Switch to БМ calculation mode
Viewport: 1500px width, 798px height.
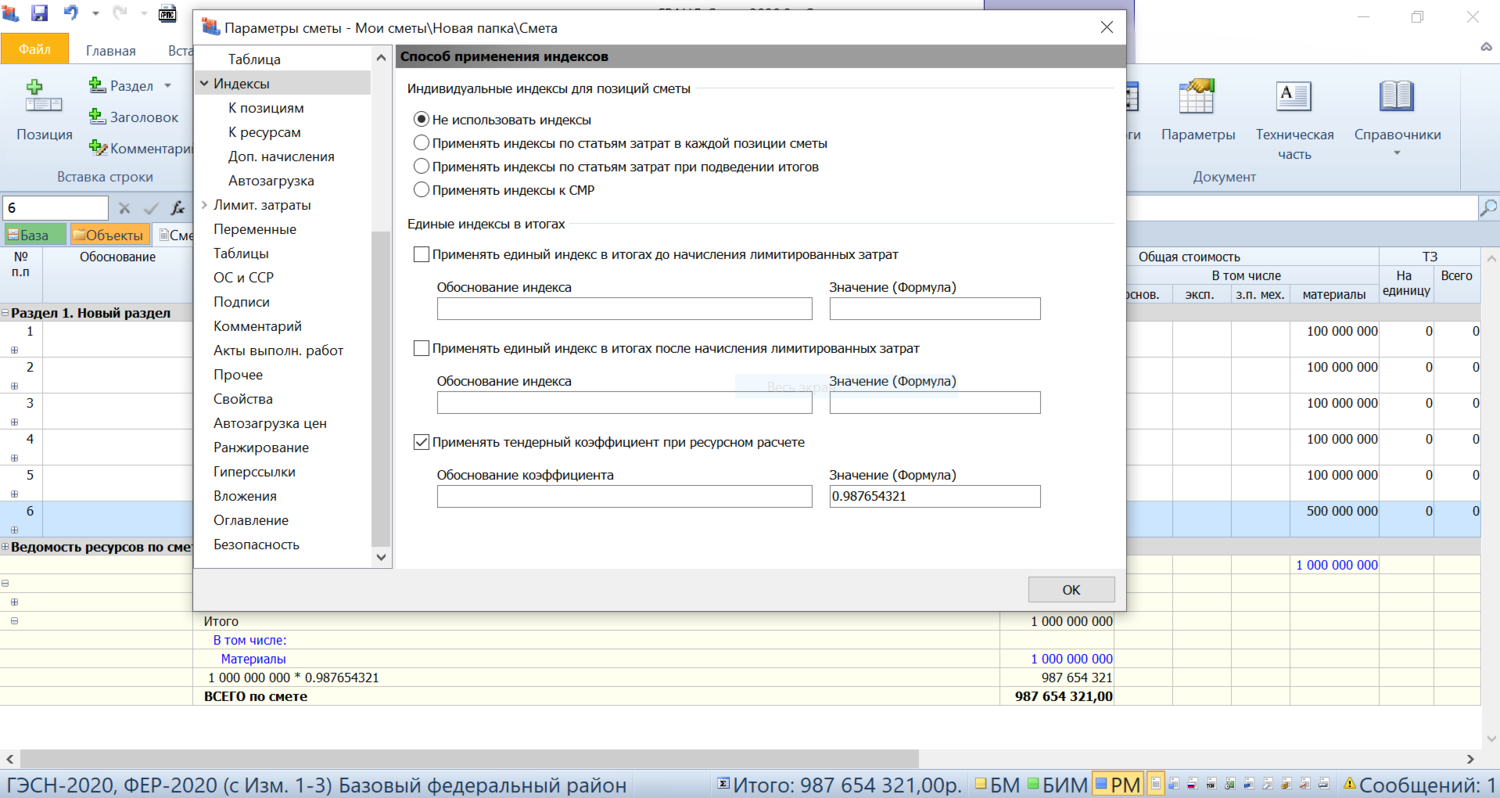point(997,785)
